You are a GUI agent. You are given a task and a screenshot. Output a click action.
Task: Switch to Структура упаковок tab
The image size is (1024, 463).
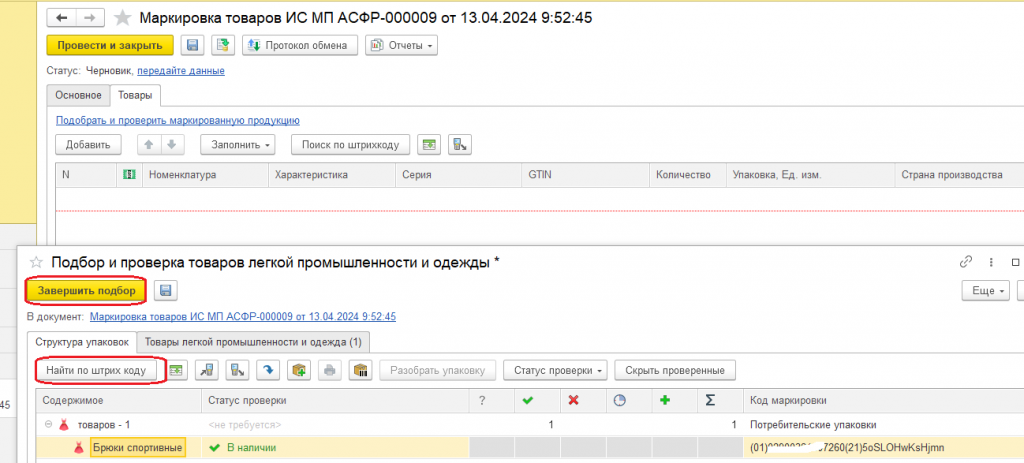(x=82, y=342)
